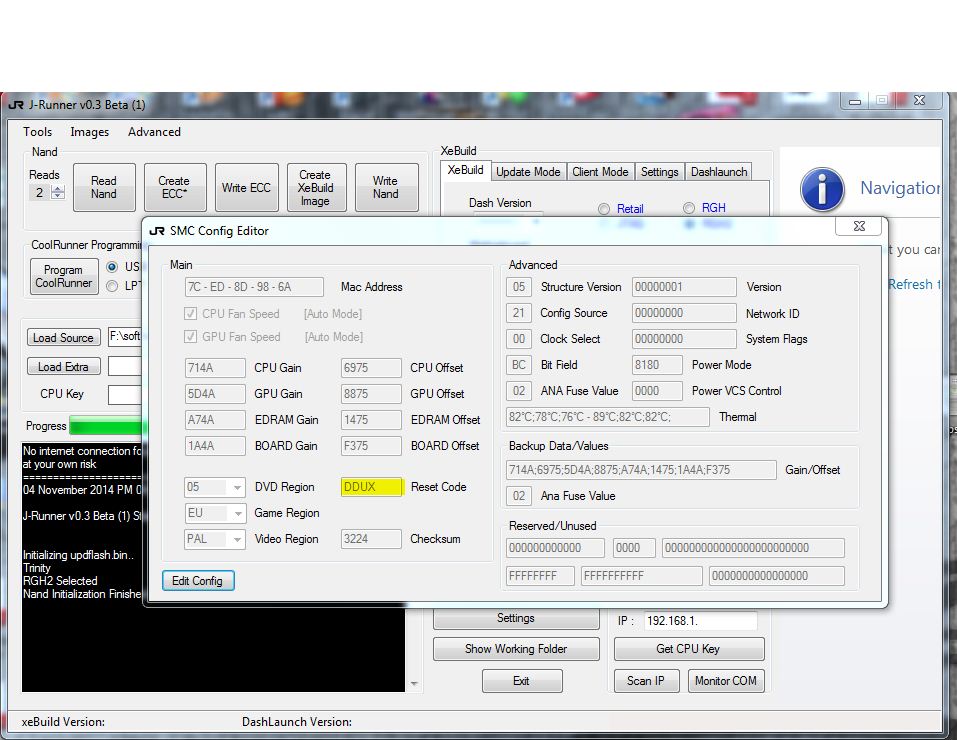Click the Settings button below the dialog
The height and width of the screenshot is (740, 957).
[x=516, y=618]
